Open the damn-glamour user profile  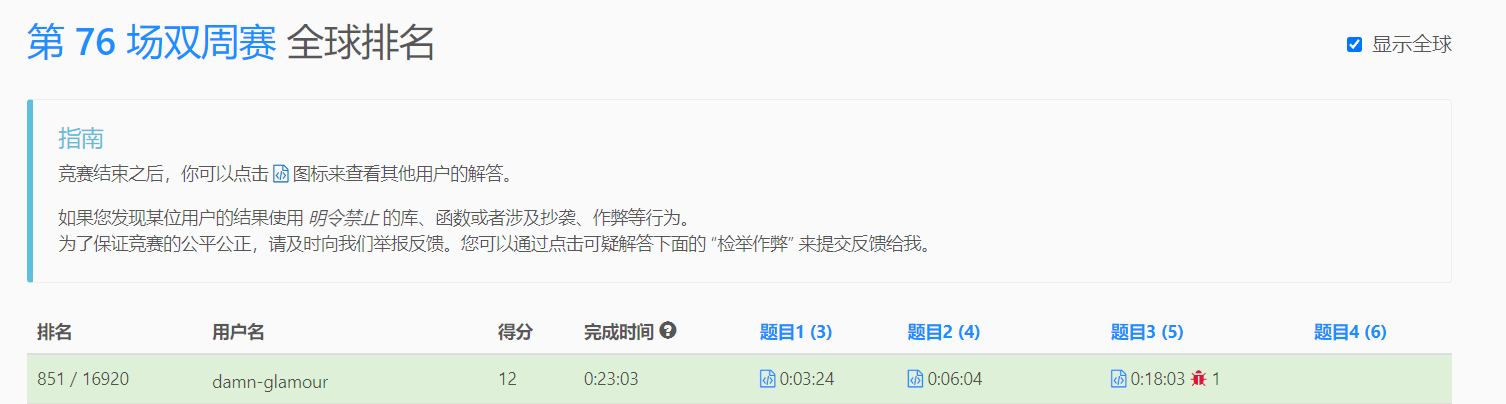(x=270, y=381)
